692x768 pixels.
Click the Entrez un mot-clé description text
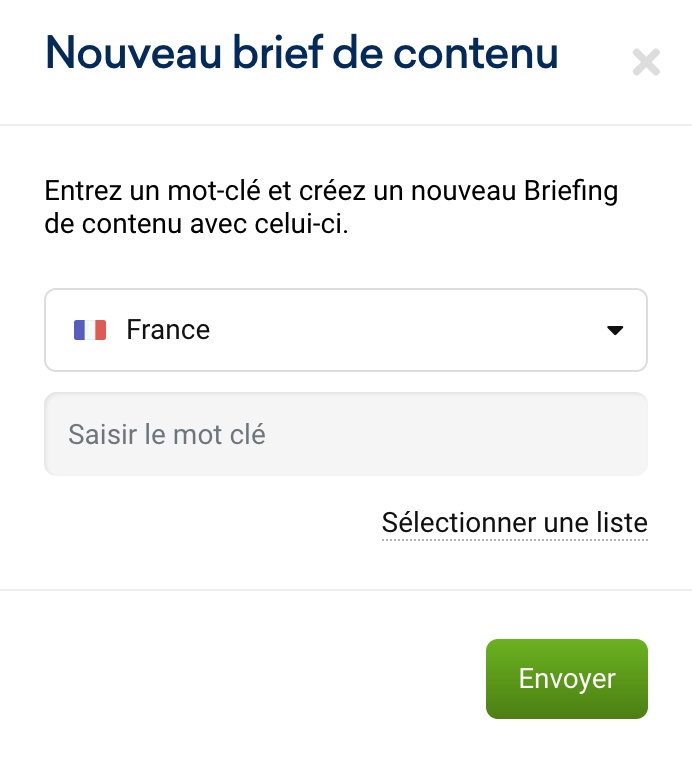(x=331, y=207)
